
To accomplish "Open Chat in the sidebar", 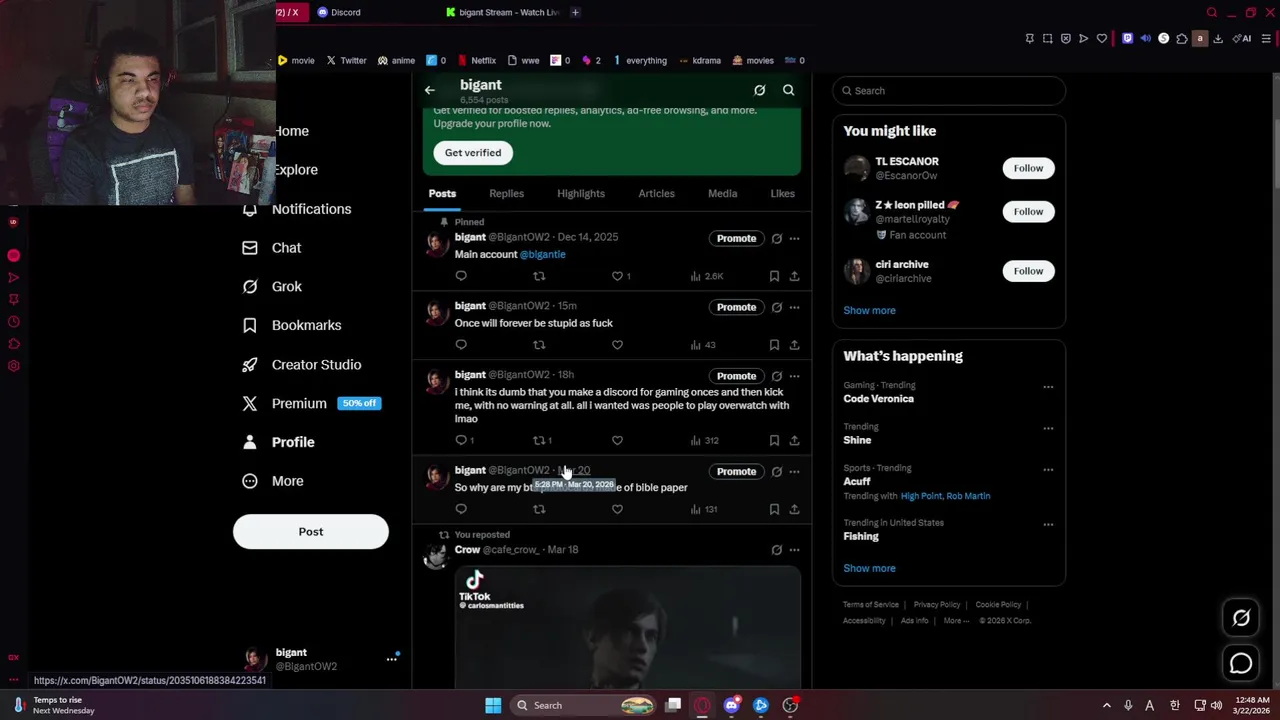I will (272, 248).
